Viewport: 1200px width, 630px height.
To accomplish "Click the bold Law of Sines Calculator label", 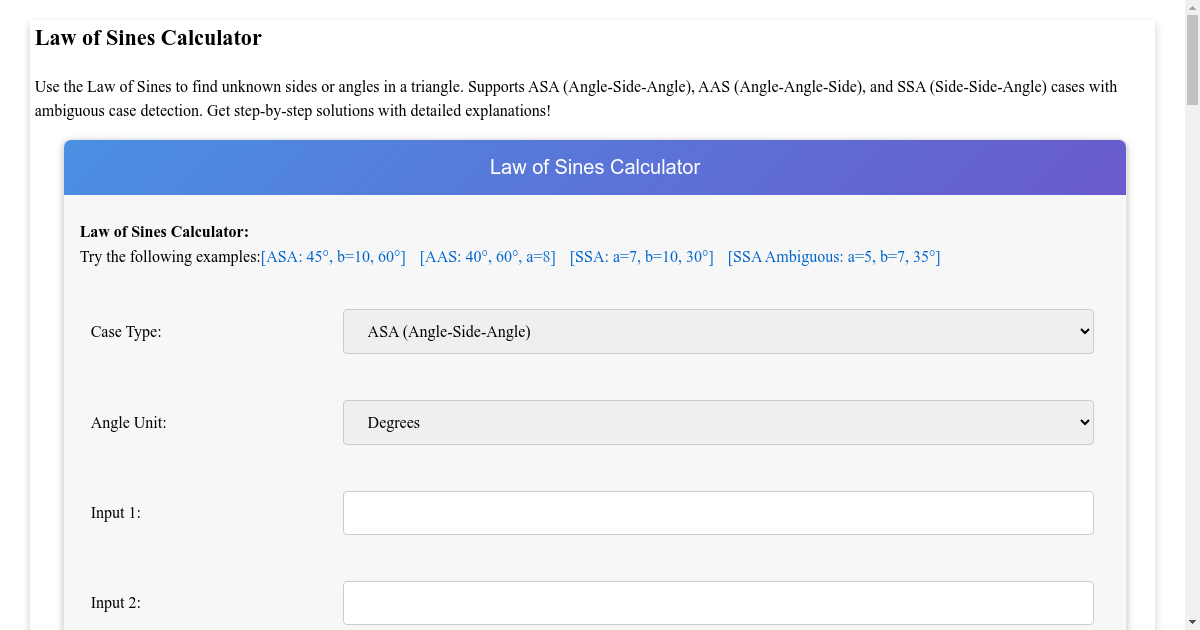I will click(165, 231).
